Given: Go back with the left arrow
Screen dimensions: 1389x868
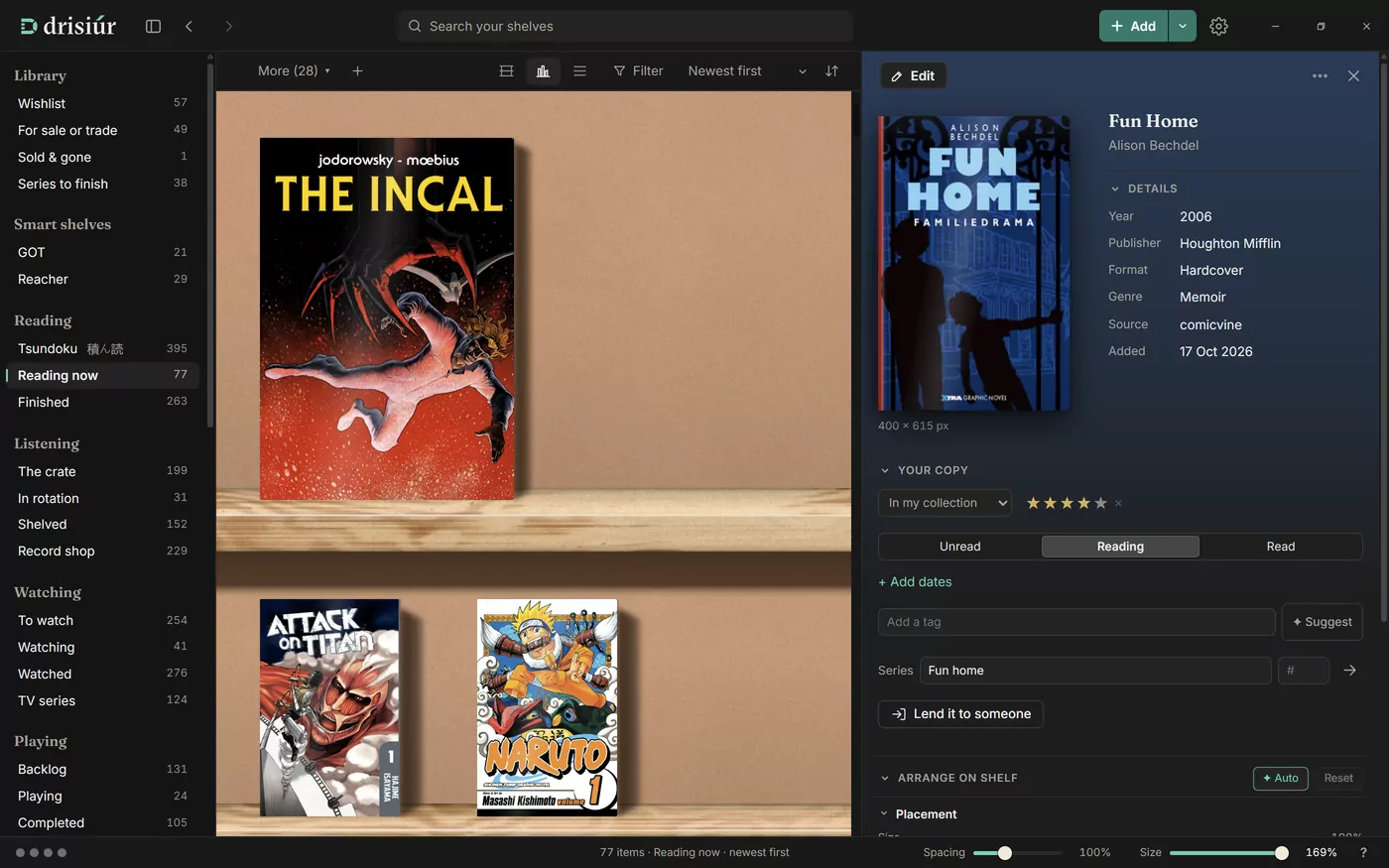Looking at the screenshot, I should (x=189, y=26).
